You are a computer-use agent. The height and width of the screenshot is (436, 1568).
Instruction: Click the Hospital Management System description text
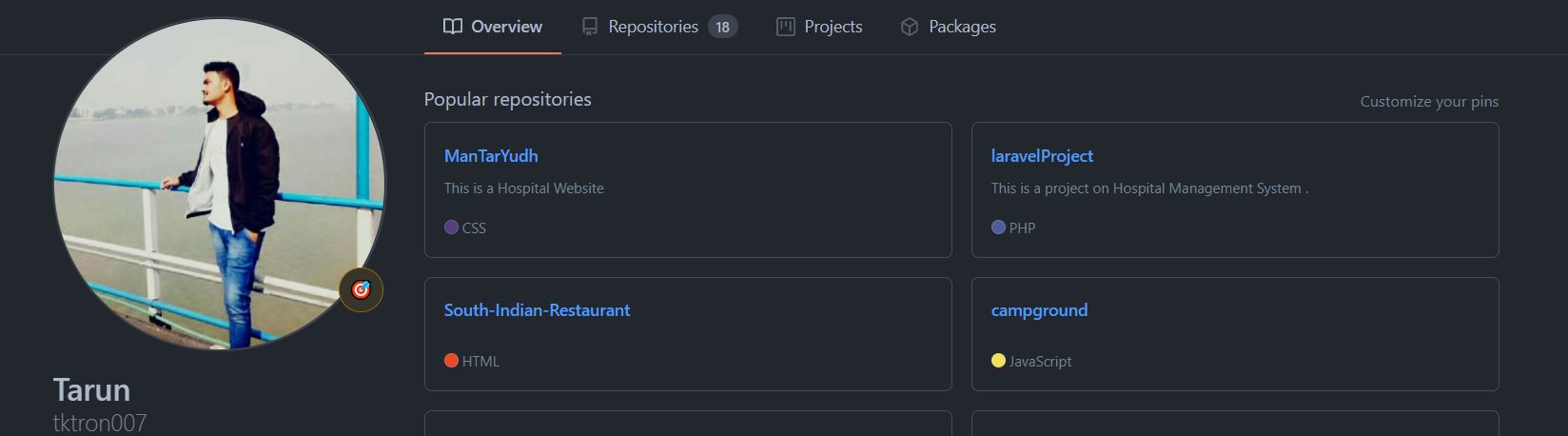click(1149, 188)
